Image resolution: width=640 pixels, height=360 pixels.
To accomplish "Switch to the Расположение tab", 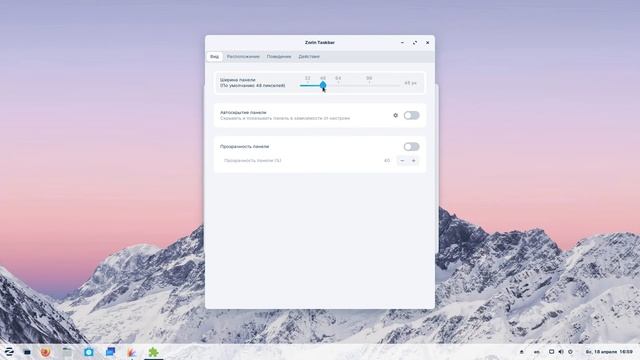I will [243, 57].
